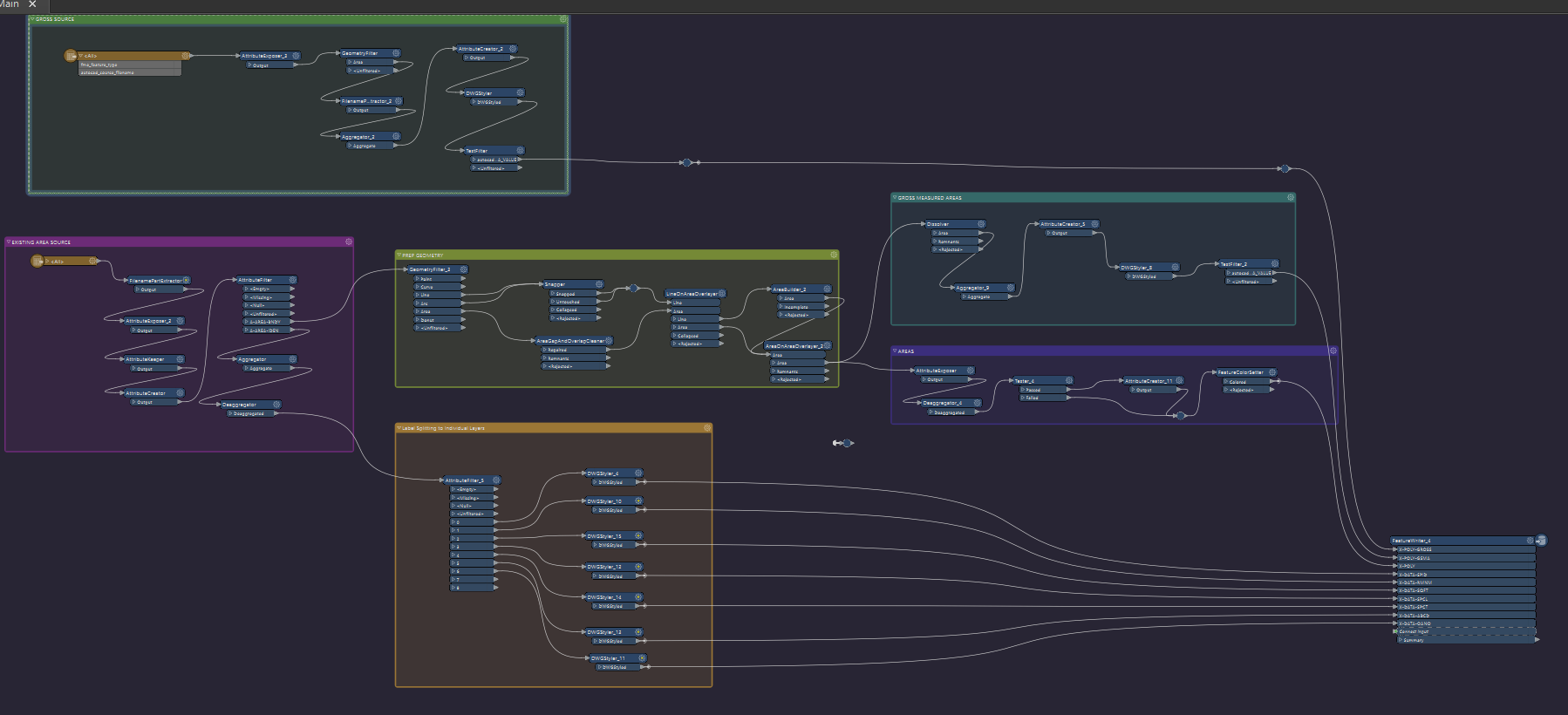Collapse the EXISTING AREA SOURCE bookmark
Screen dimensions: 1568x715
click(9, 242)
